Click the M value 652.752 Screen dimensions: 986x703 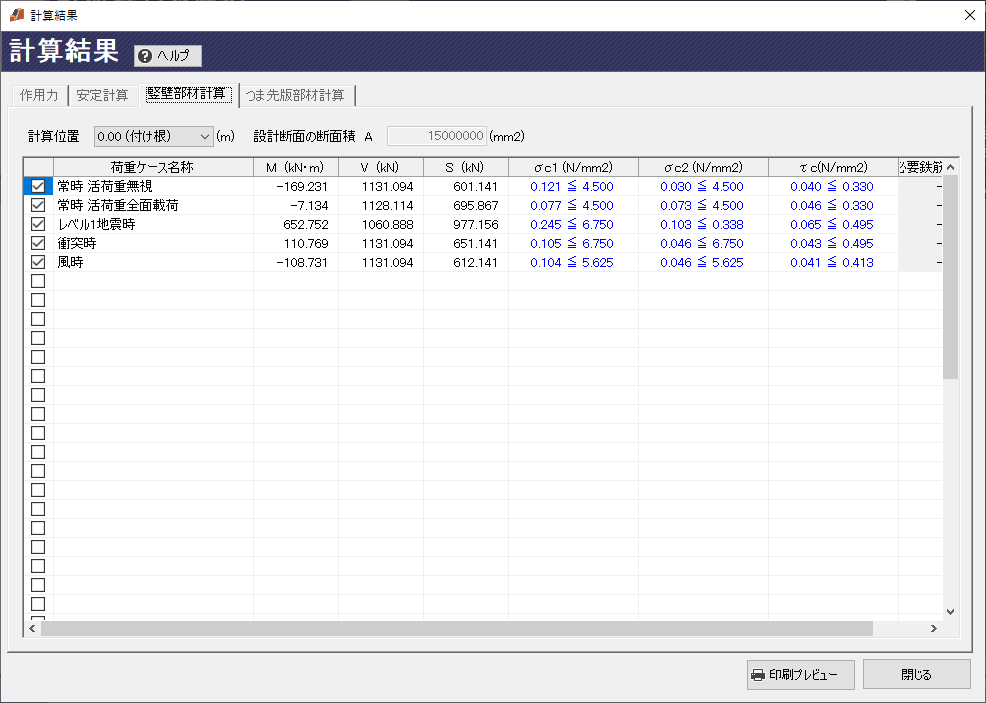click(306, 224)
